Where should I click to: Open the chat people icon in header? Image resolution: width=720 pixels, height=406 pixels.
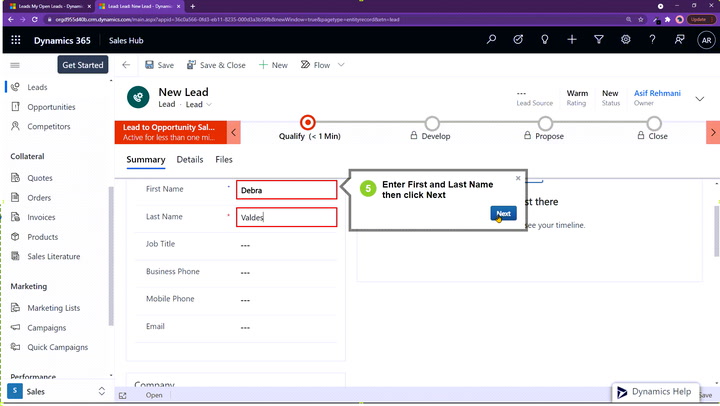679,39
